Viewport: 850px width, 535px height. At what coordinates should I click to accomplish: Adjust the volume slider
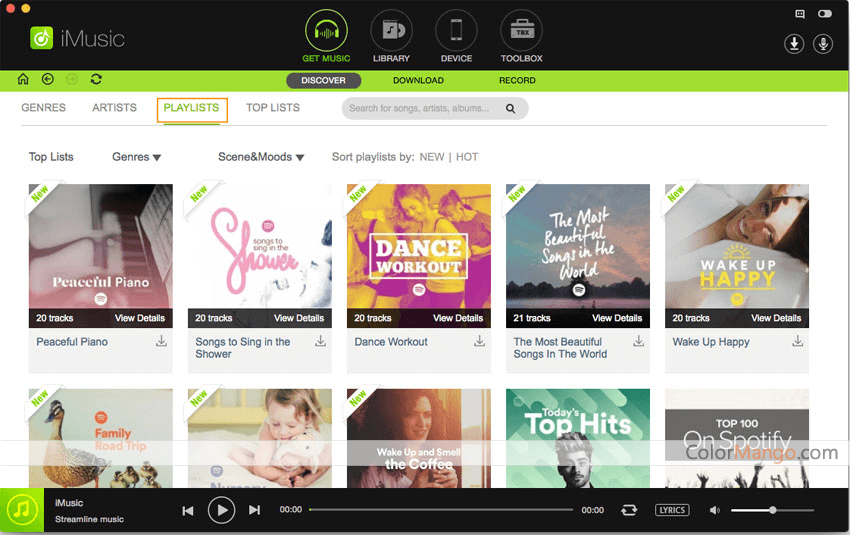pos(772,510)
